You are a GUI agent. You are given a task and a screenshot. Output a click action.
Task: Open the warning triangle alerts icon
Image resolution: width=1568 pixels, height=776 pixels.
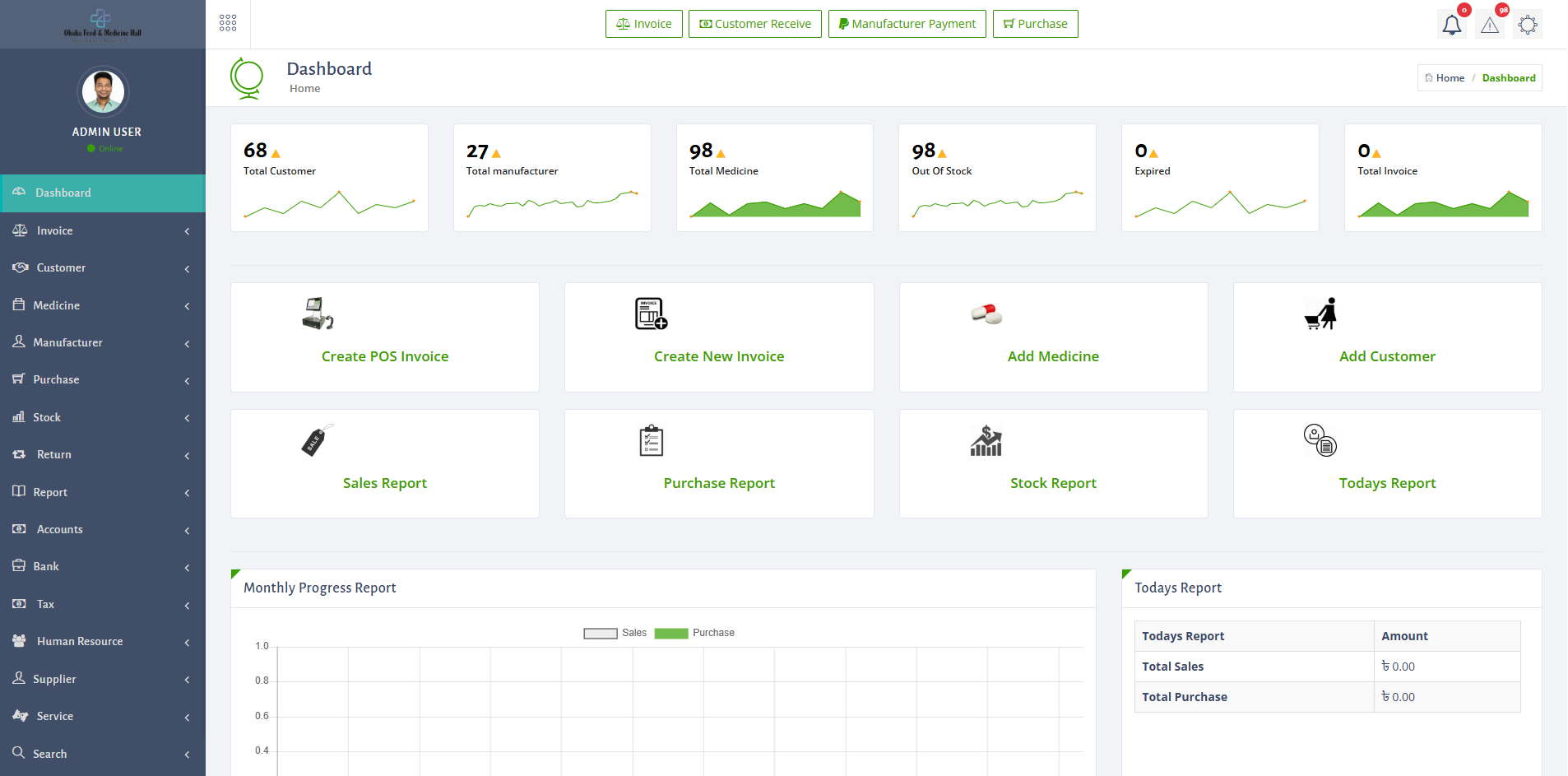tap(1489, 25)
